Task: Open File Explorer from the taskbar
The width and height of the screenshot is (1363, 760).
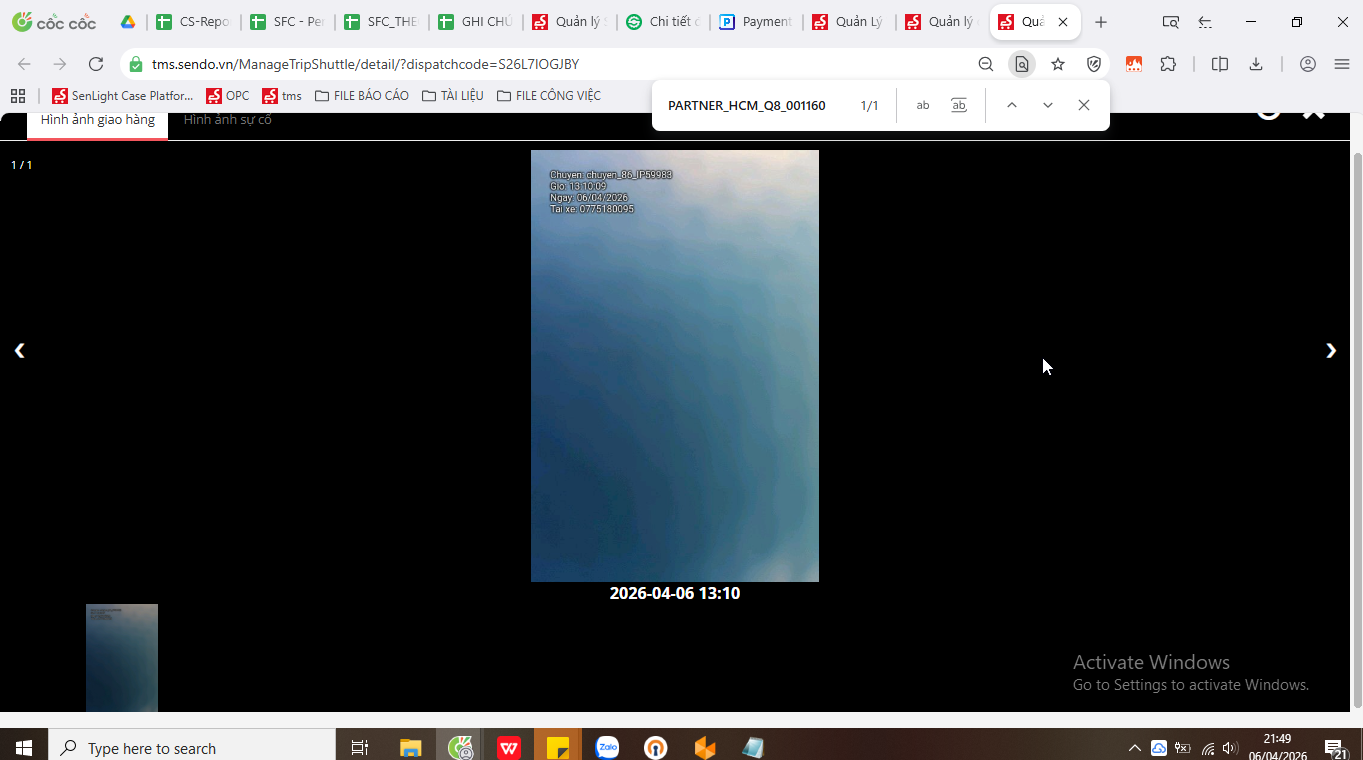Action: [411, 747]
